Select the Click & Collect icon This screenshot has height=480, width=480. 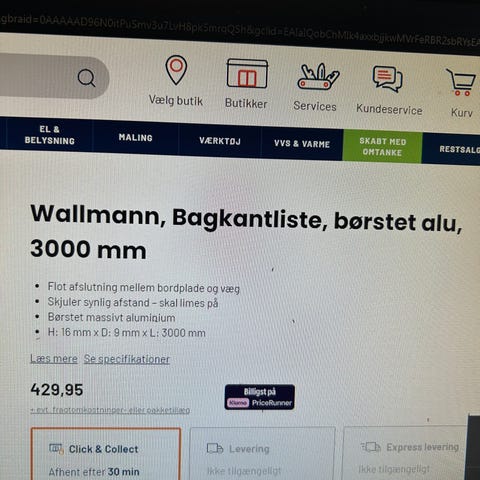coord(56,449)
